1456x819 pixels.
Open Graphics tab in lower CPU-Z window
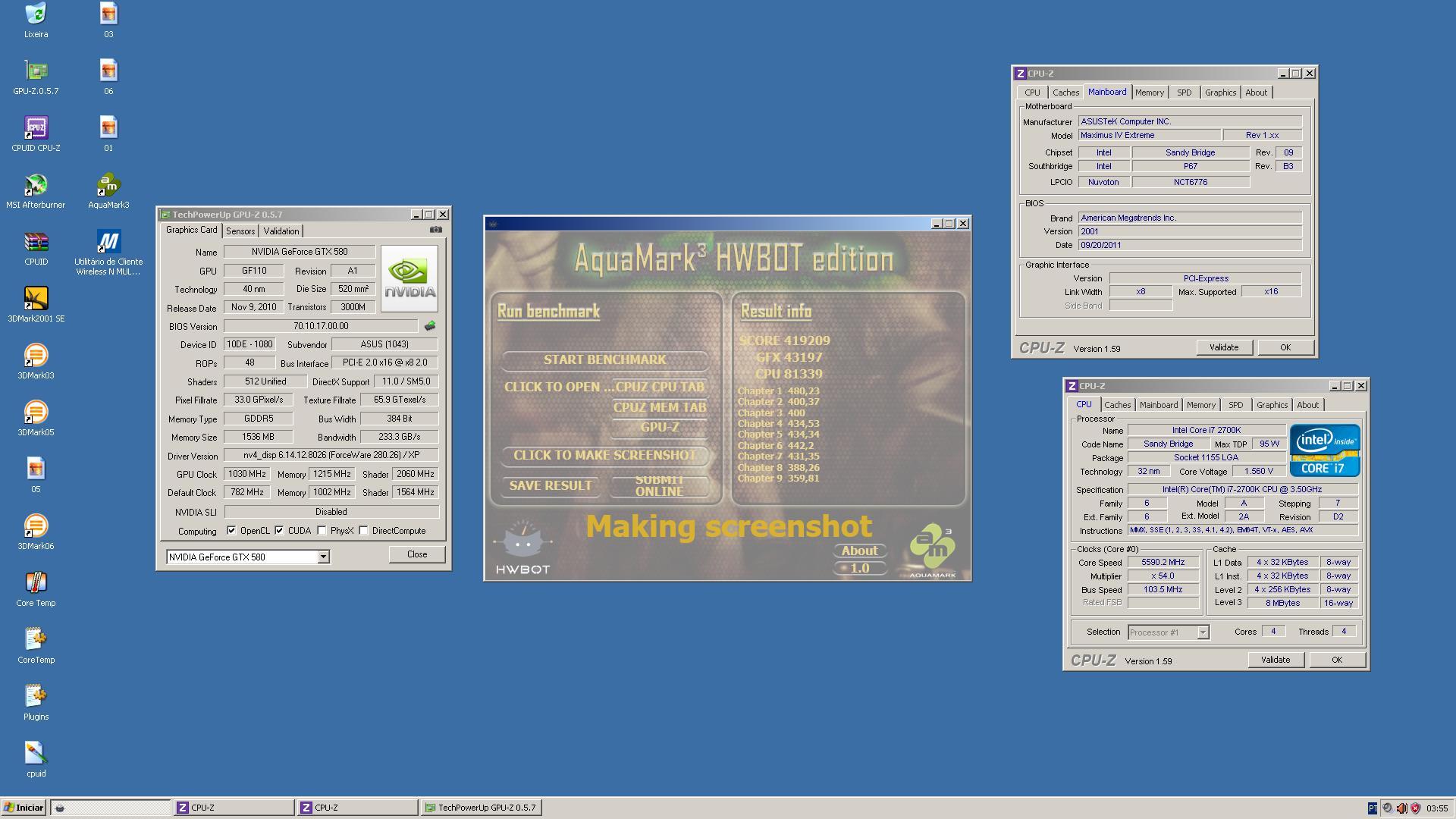pyautogui.click(x=1272, y=405)
